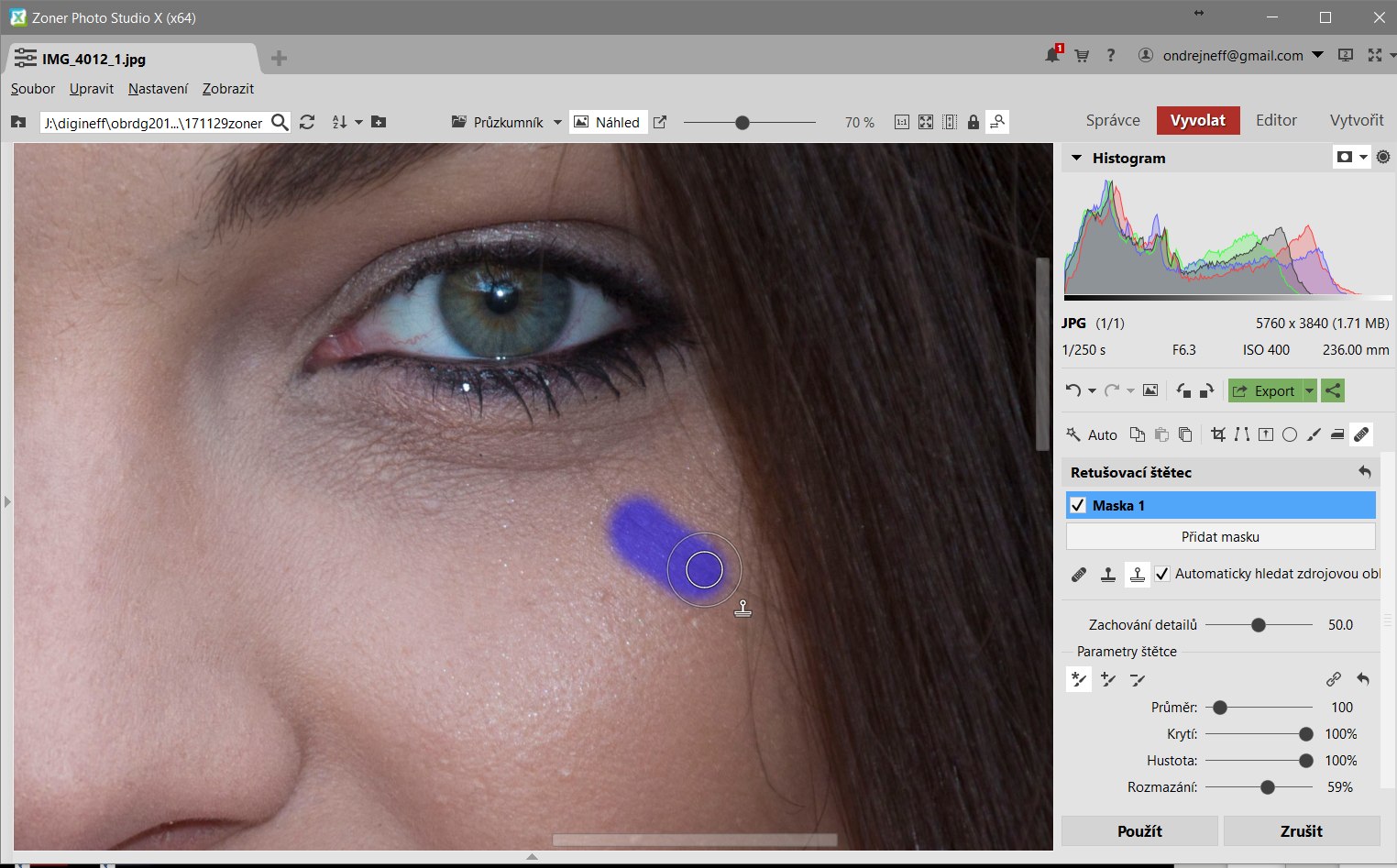Set zoom to 1:1
The image size is (1397, 868).
click(902, 122)
